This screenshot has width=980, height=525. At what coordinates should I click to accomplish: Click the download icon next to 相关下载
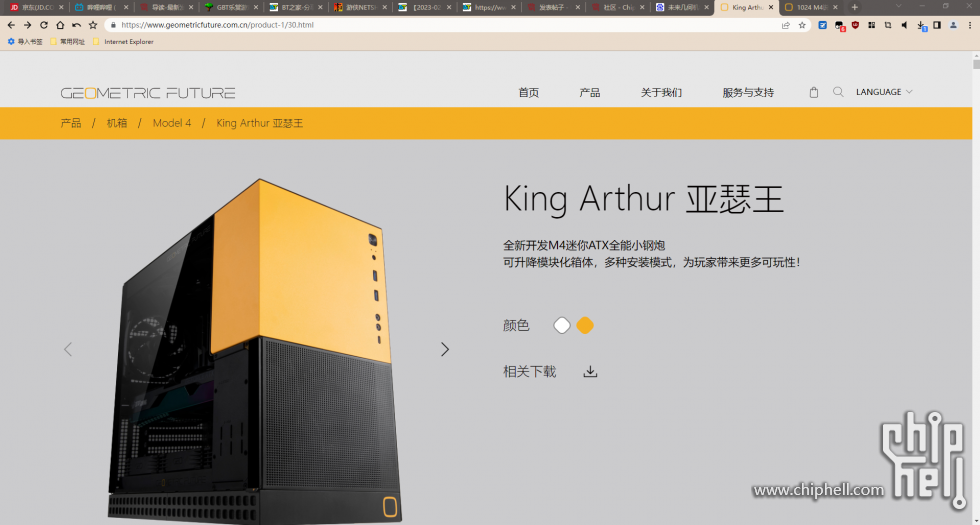[x=590, y=371]
